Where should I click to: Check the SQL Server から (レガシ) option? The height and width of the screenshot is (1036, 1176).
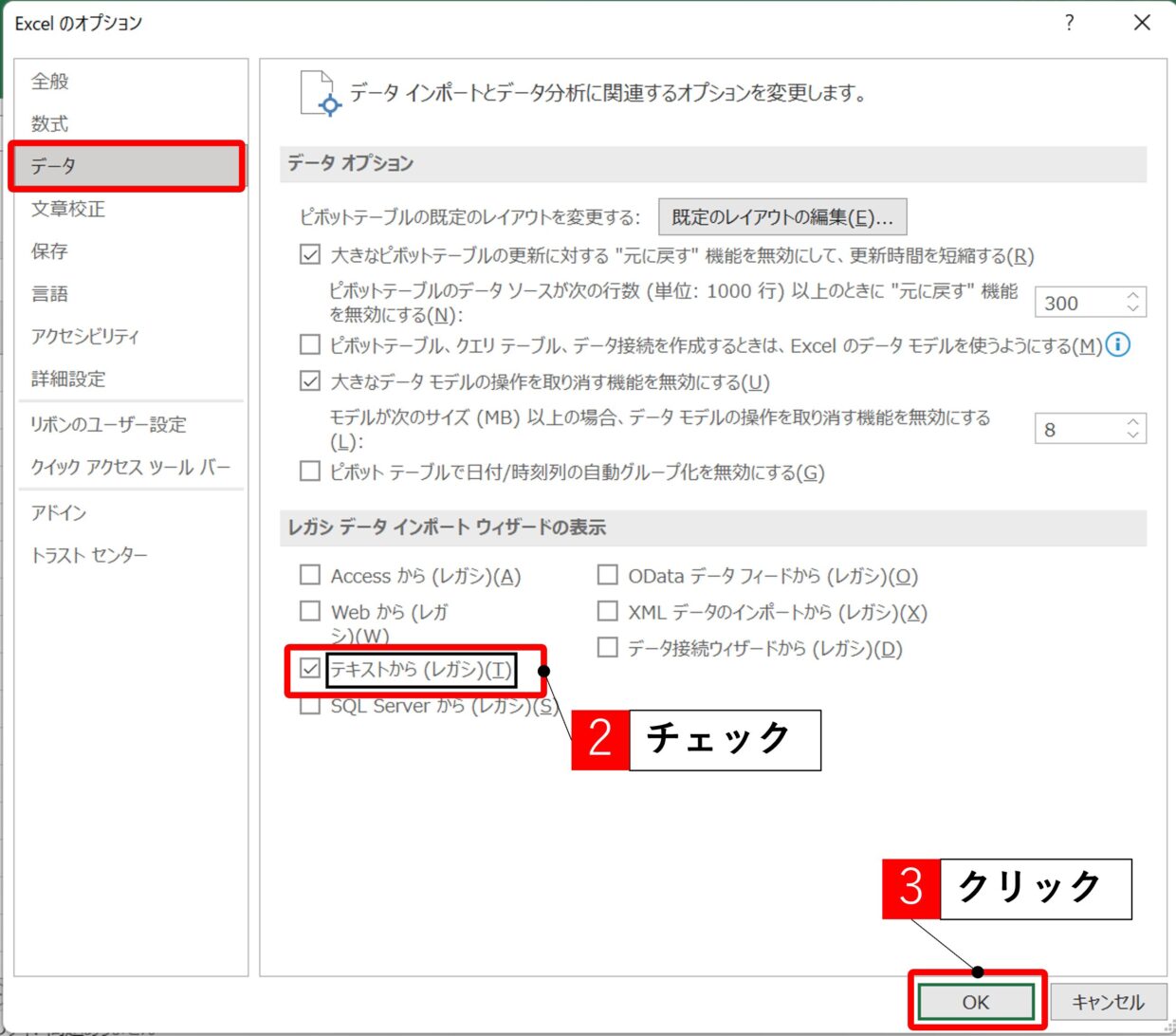(310, 708)
